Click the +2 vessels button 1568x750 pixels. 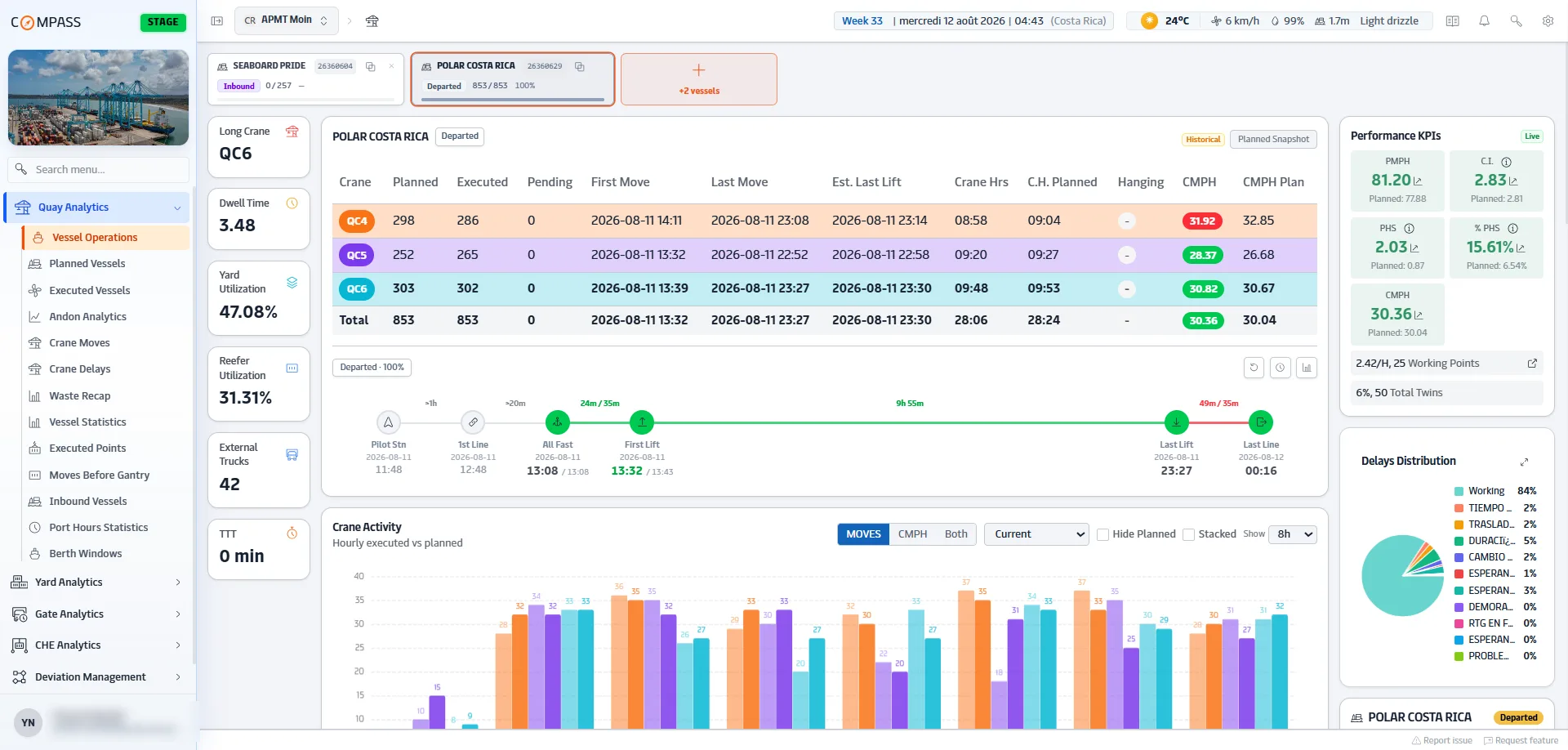(699, 79)
